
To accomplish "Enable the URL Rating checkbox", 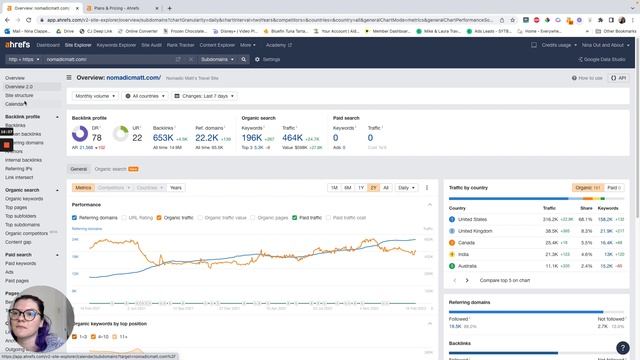I will 124,218.
